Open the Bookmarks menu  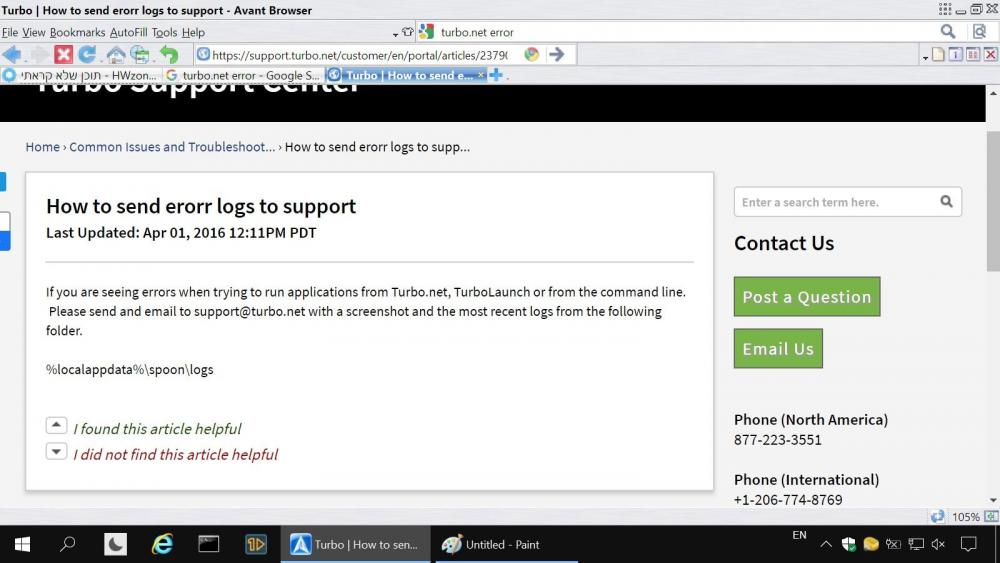pyautogui.click(x=77, y=32)
